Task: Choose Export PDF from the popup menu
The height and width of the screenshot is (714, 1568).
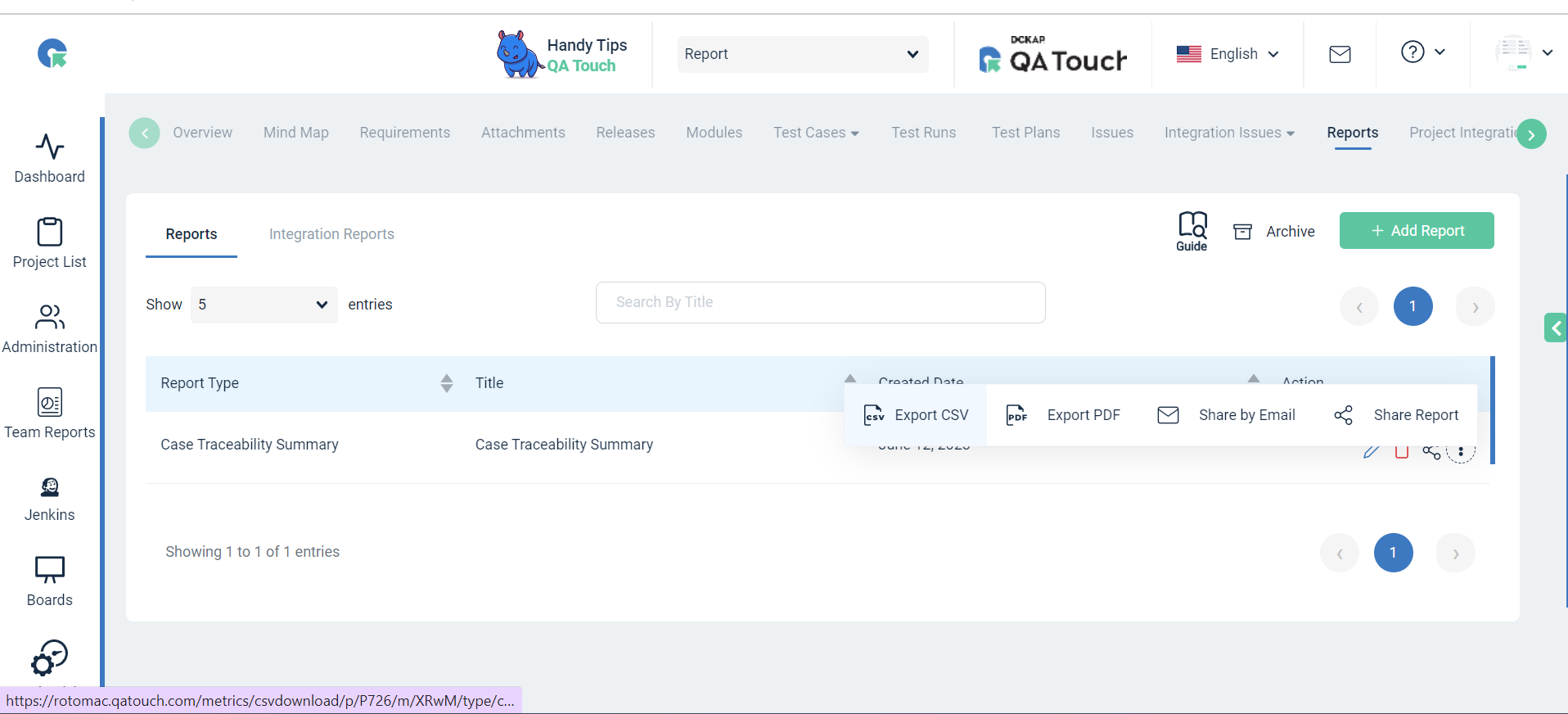Action: [x=1062, y=415]
